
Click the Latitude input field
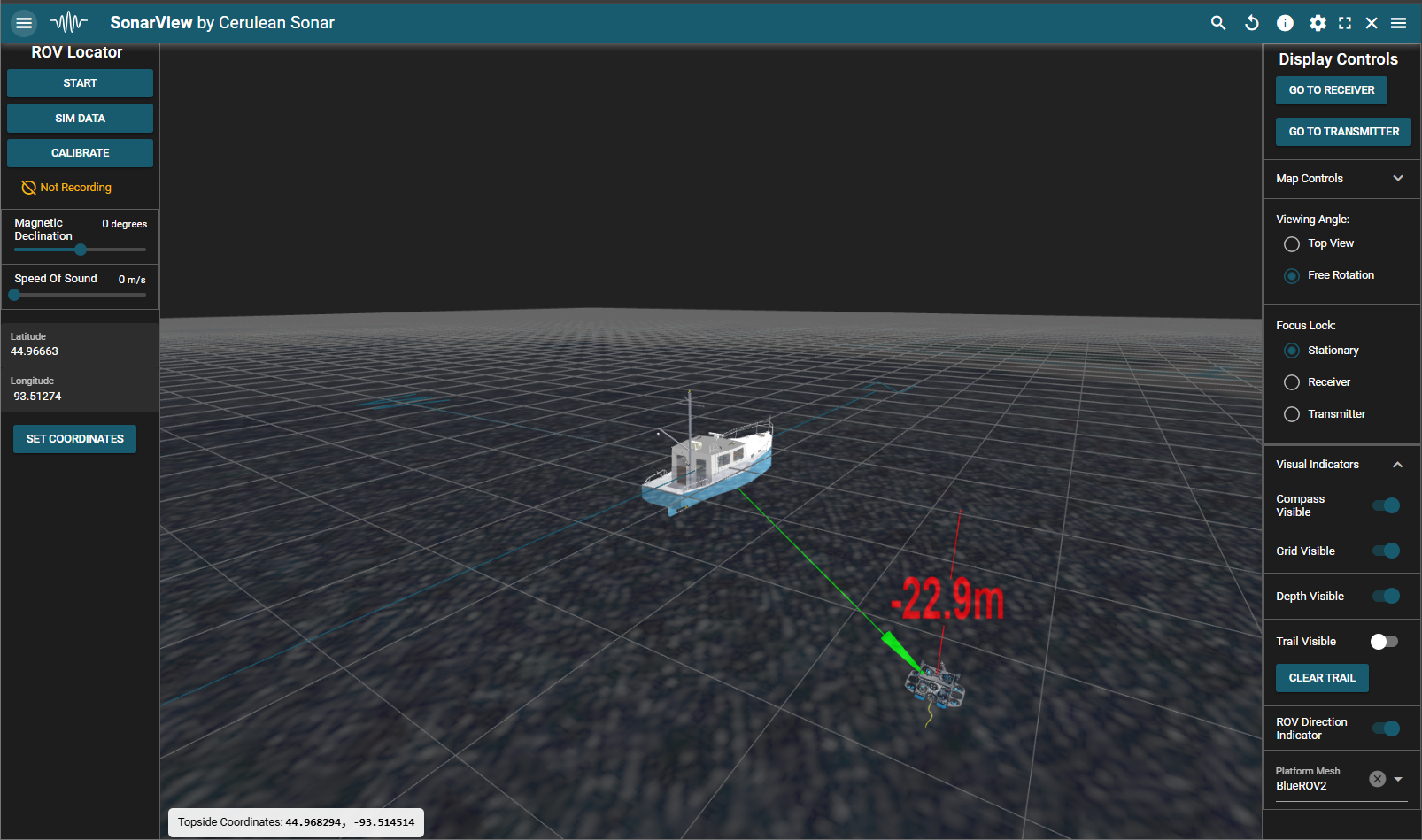point(80,345)
